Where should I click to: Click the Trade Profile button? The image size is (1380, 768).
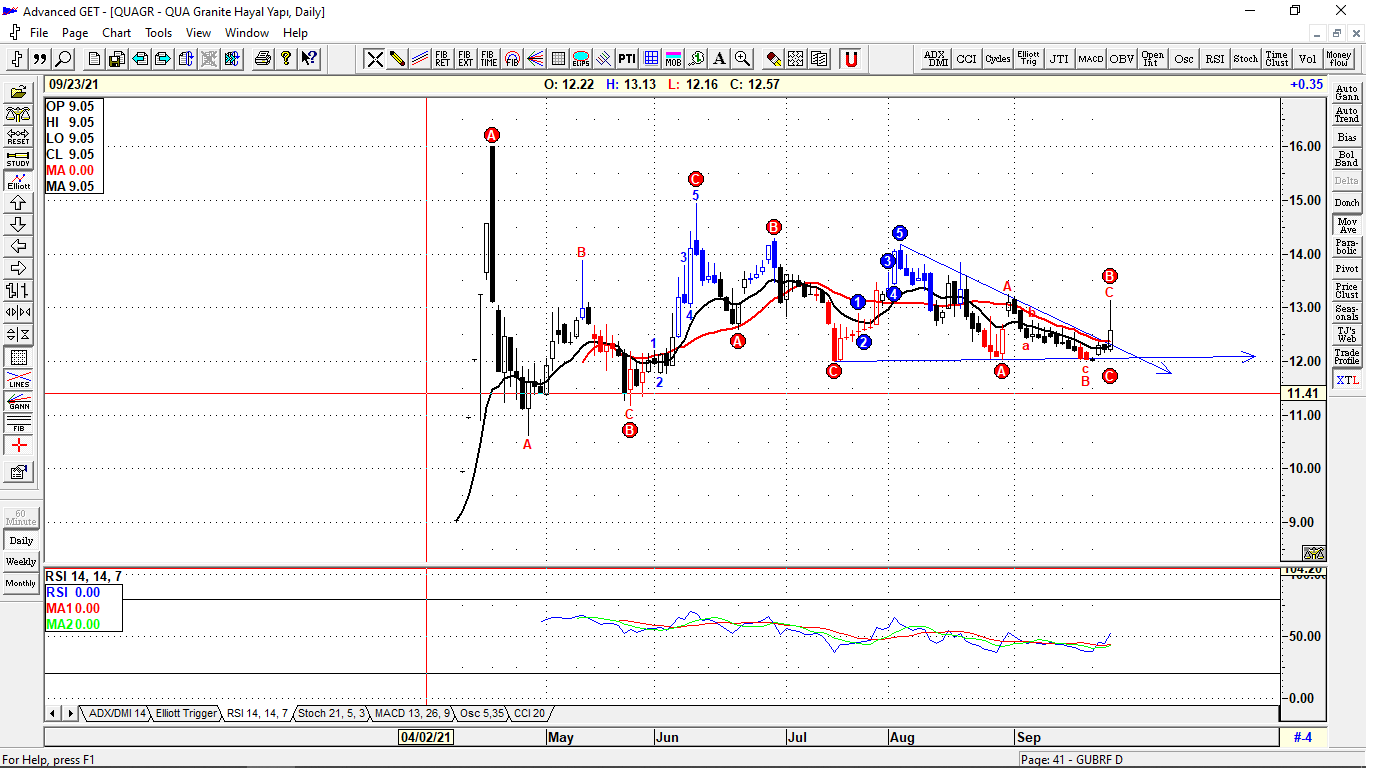[1347, 356]
